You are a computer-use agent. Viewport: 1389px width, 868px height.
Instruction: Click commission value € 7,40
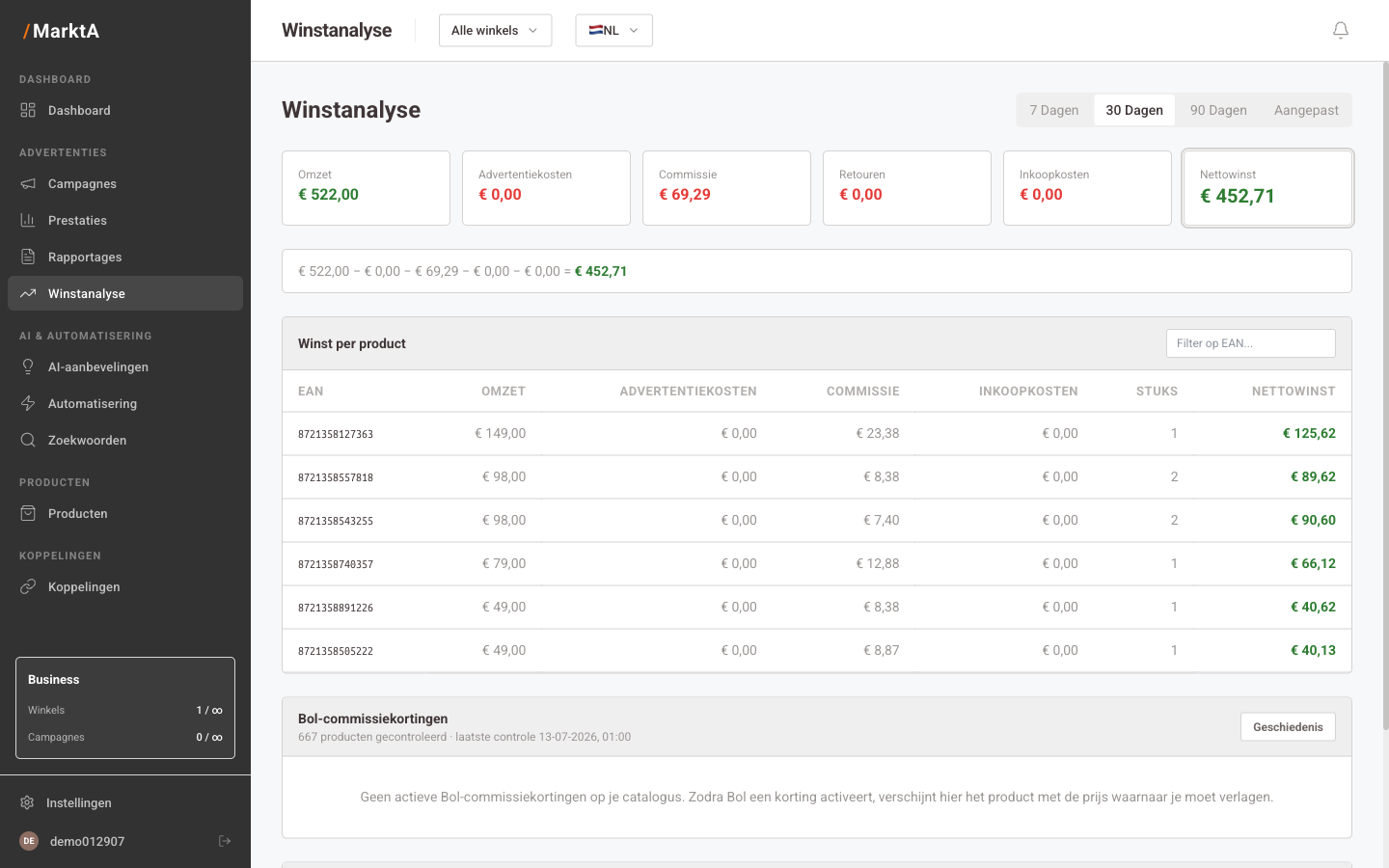pyautogui.click(x=881, y=520)
